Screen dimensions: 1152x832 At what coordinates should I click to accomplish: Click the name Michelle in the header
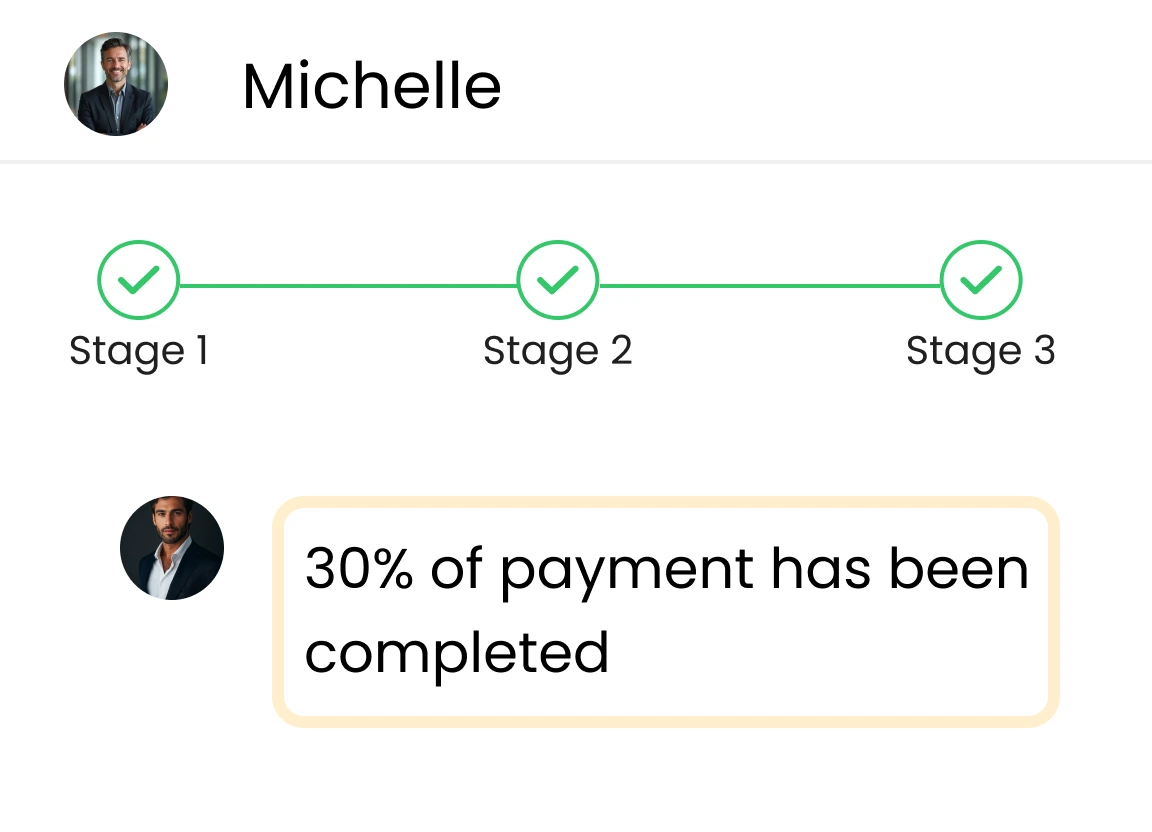tap(371, 86)
